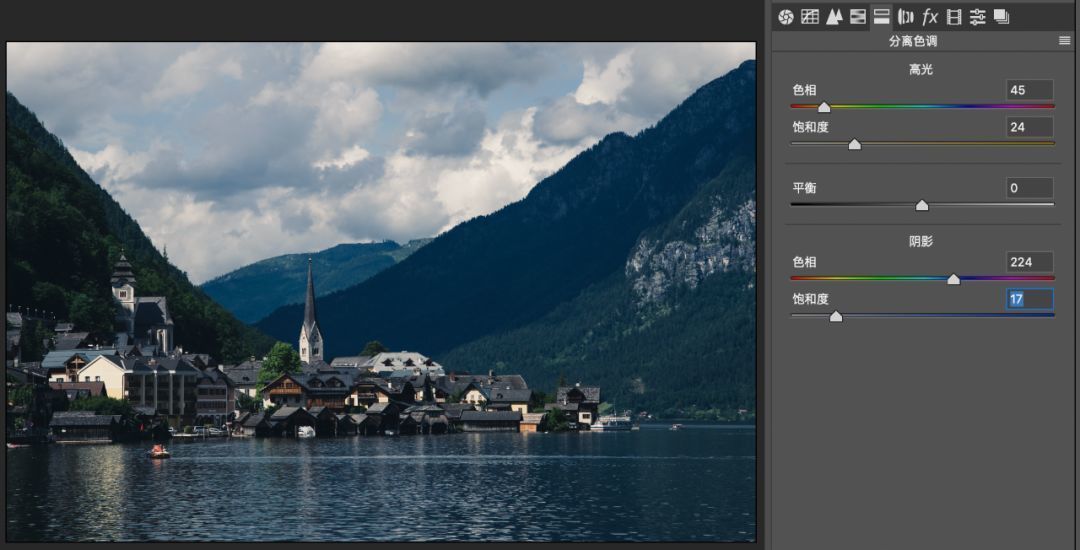Image resolution: width=1080 pixels, height=550 pixels.
Task: Open the Calibration filmstrip icon
Action: tap(954, 17)
